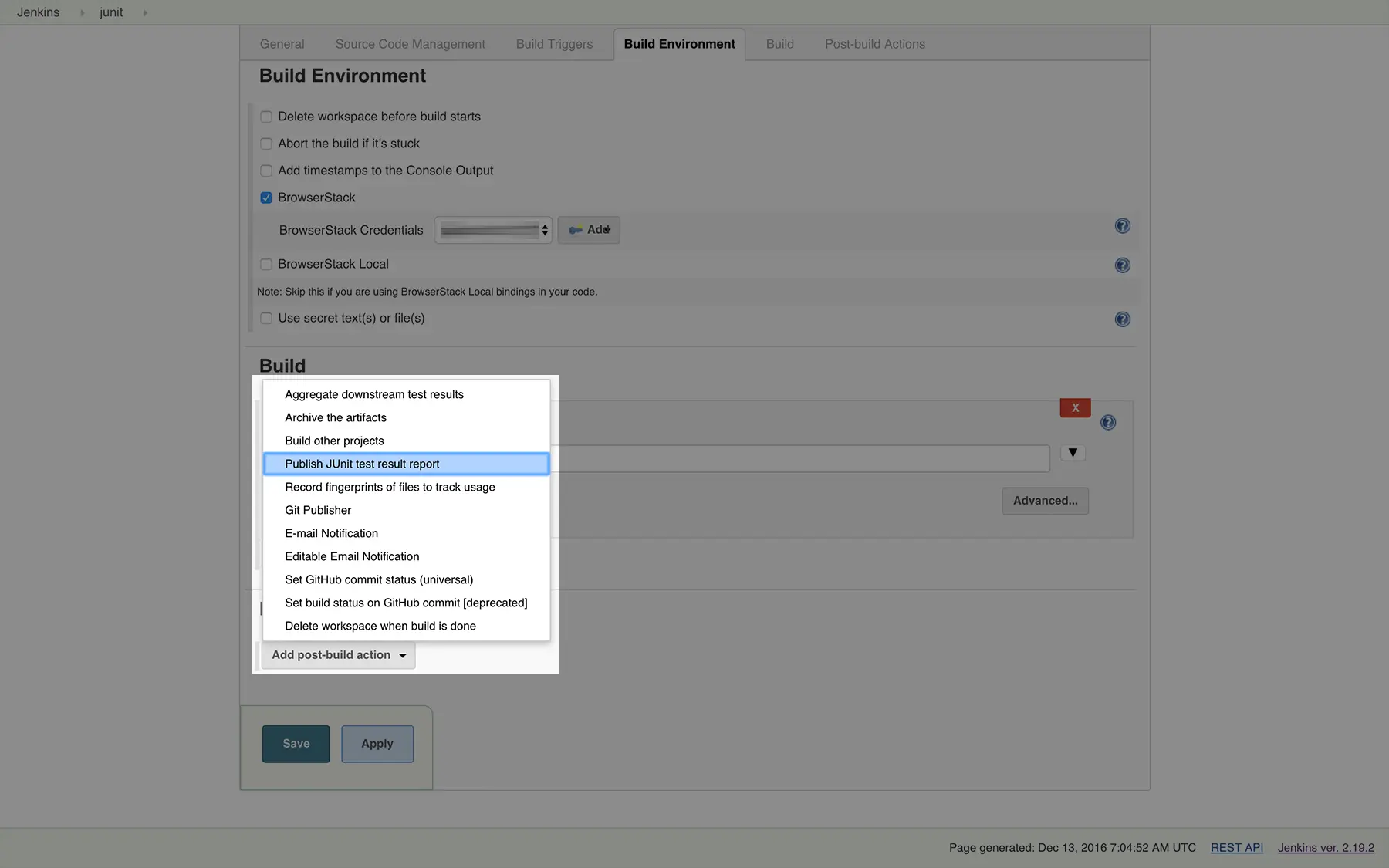Toggle the Add post-build action dropdown
This screenshot has width=1389, height=868.
click(338, 655)
